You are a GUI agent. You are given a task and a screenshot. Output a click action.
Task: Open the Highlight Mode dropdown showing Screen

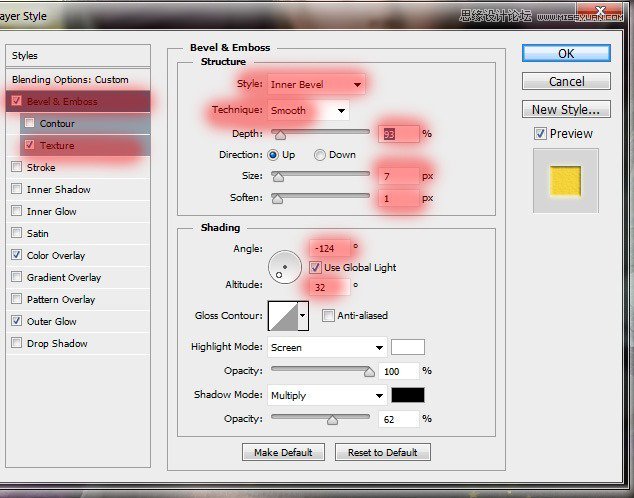(x=327, y=347)
